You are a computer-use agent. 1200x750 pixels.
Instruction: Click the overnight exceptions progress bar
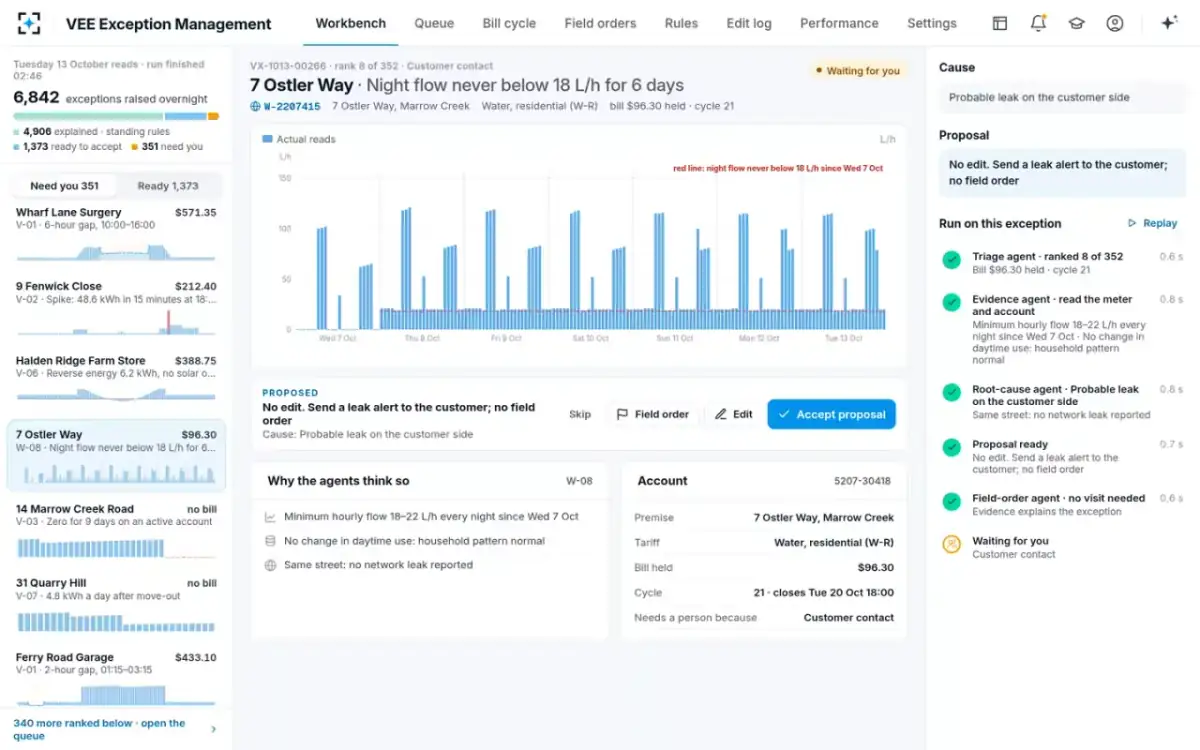tap(116, 117)
